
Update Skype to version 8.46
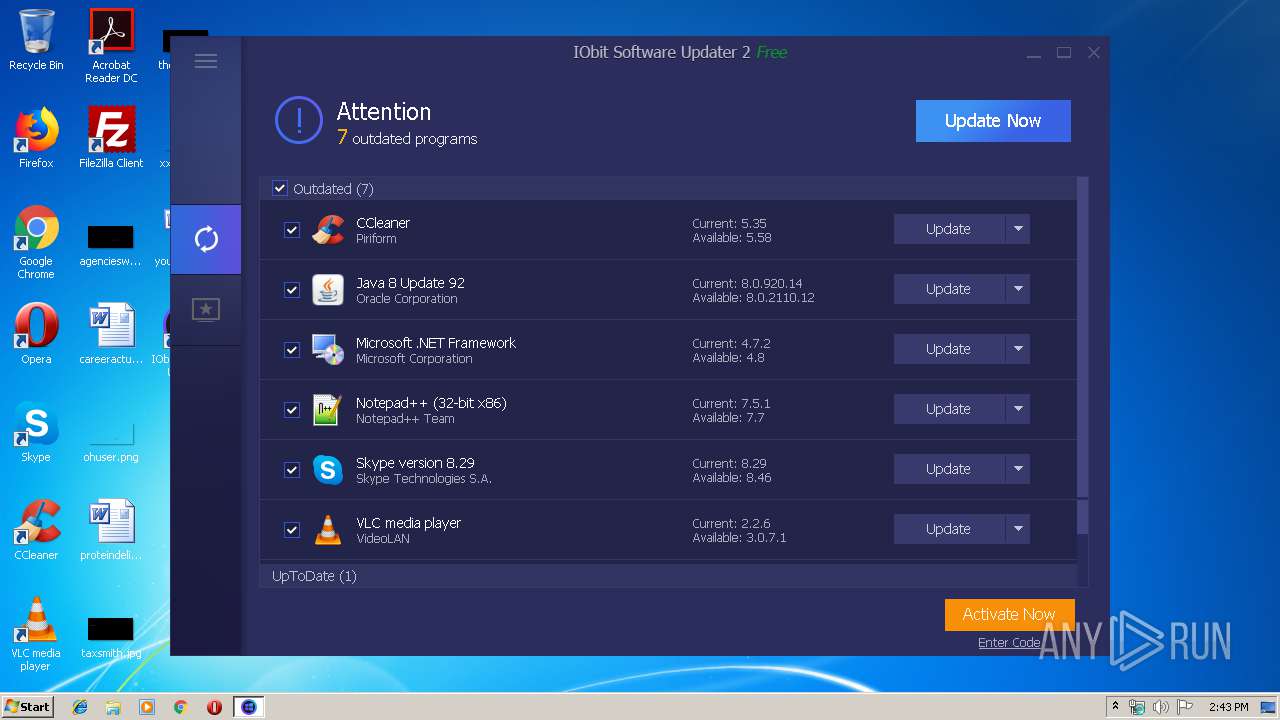tap(948, 469)
